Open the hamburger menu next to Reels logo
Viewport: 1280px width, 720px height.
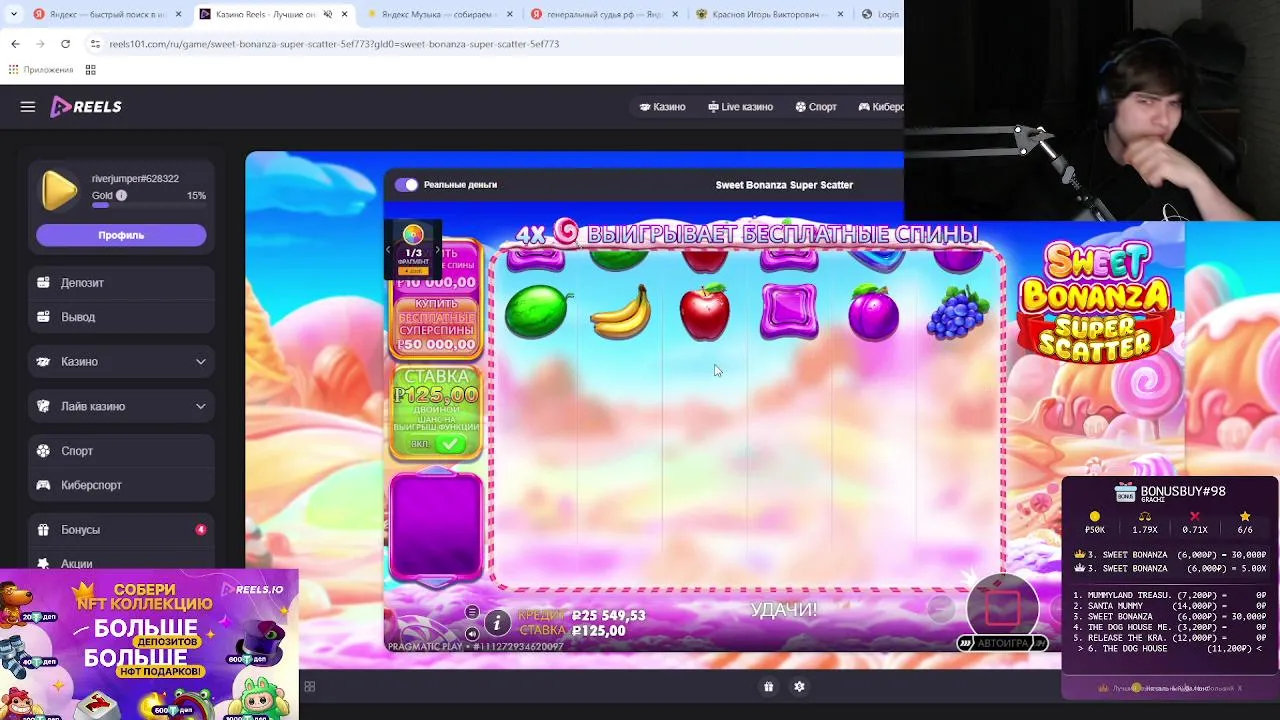tap(28, 107)
